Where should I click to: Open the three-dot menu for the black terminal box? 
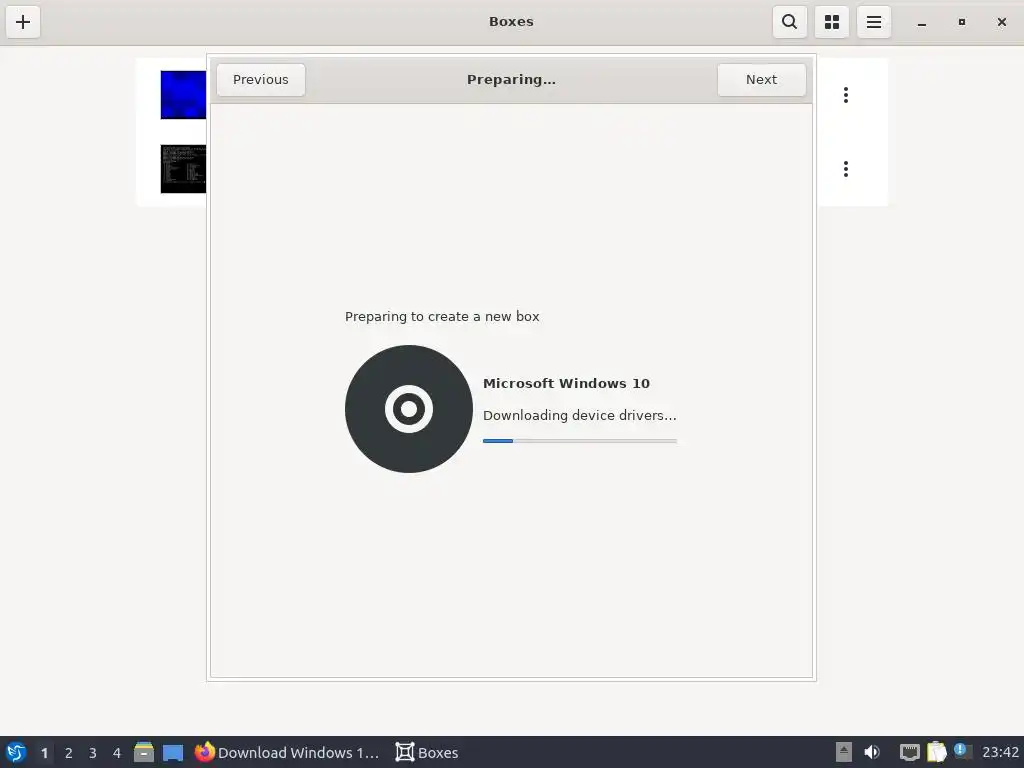pyautogui.click(x=846, y=169)
